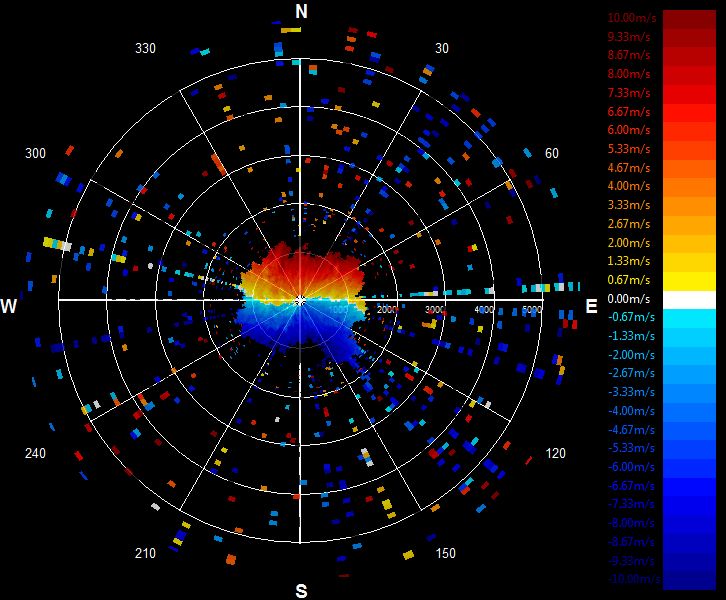Click the 2000 range ring label
Image resolution: width=726 pixels, height=600 pixels.
coord(387,309)
